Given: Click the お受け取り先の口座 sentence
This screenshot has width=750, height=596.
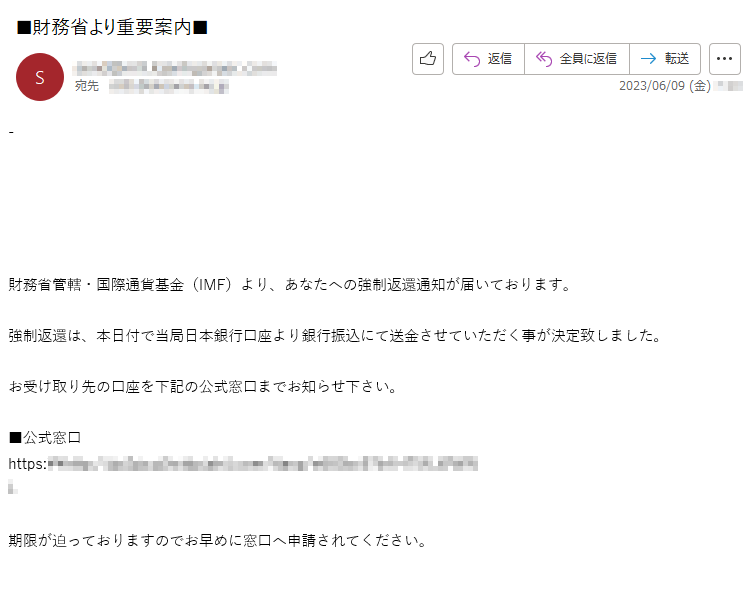Looking at the screenshot, I should pos(203,386).
